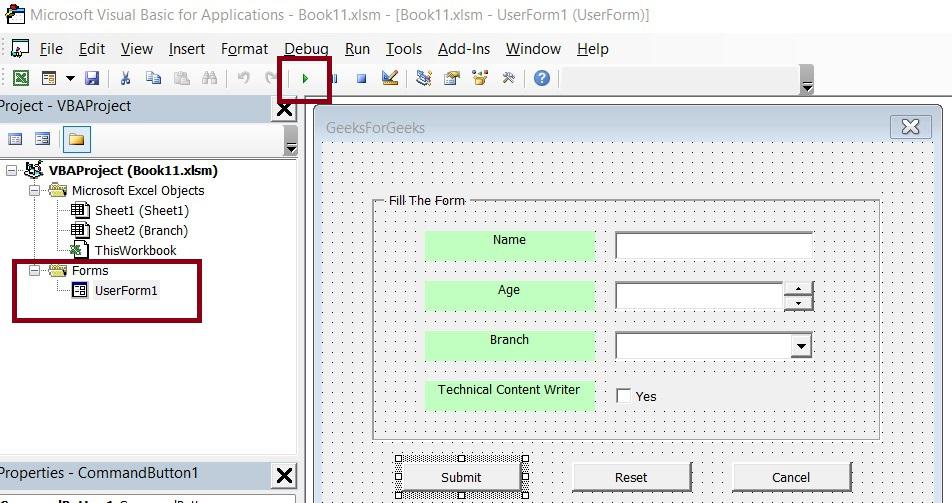Click the View Object icon in Project panel
952x503 pixels.
pyautogui.click(x=42, y=139)
